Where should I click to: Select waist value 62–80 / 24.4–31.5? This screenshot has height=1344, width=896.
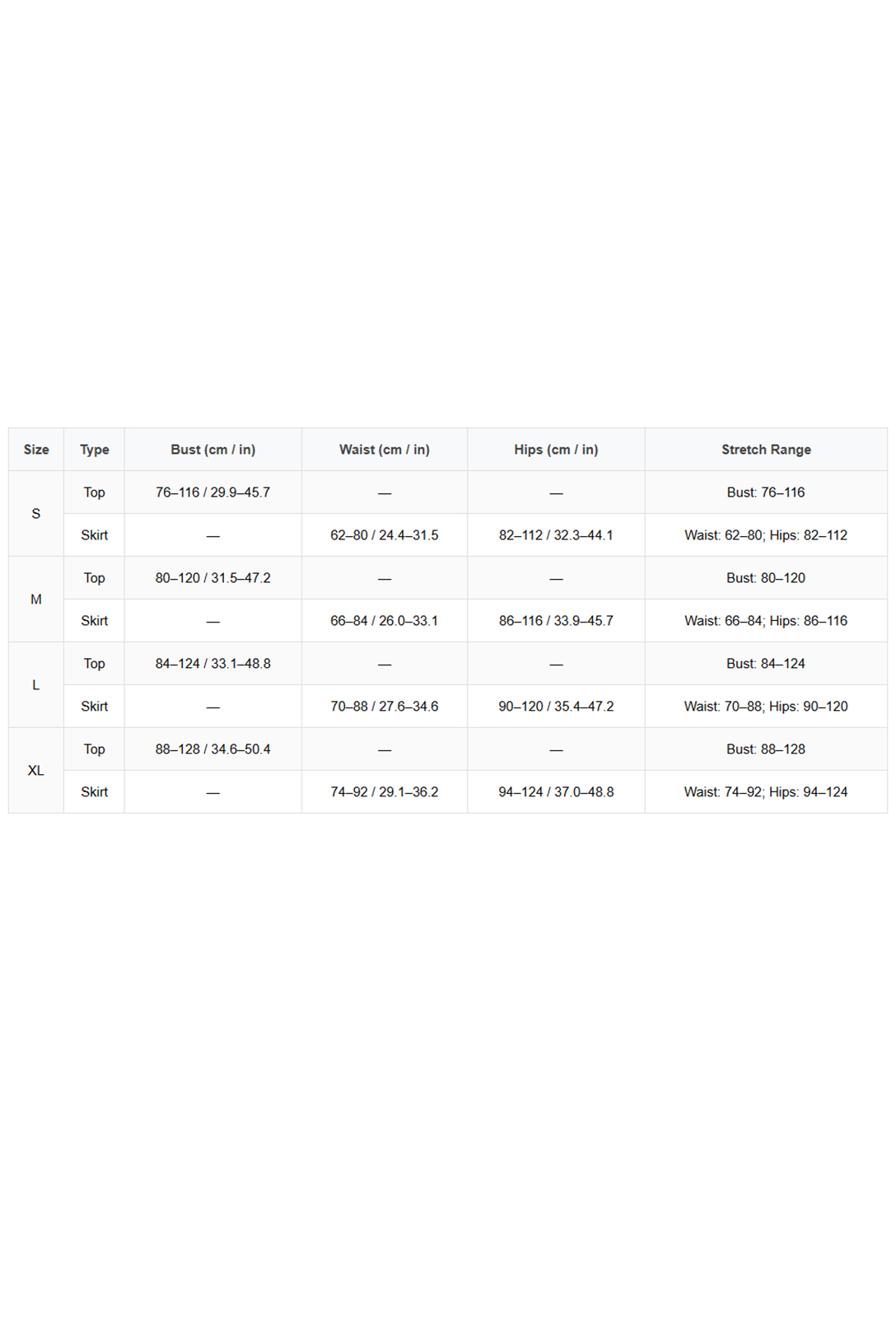(x=384, y=535)
